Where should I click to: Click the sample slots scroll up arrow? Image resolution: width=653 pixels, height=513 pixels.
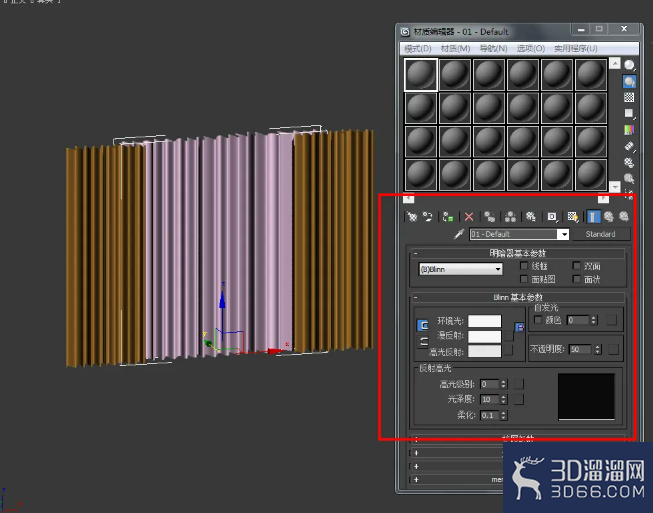[615, 63]
